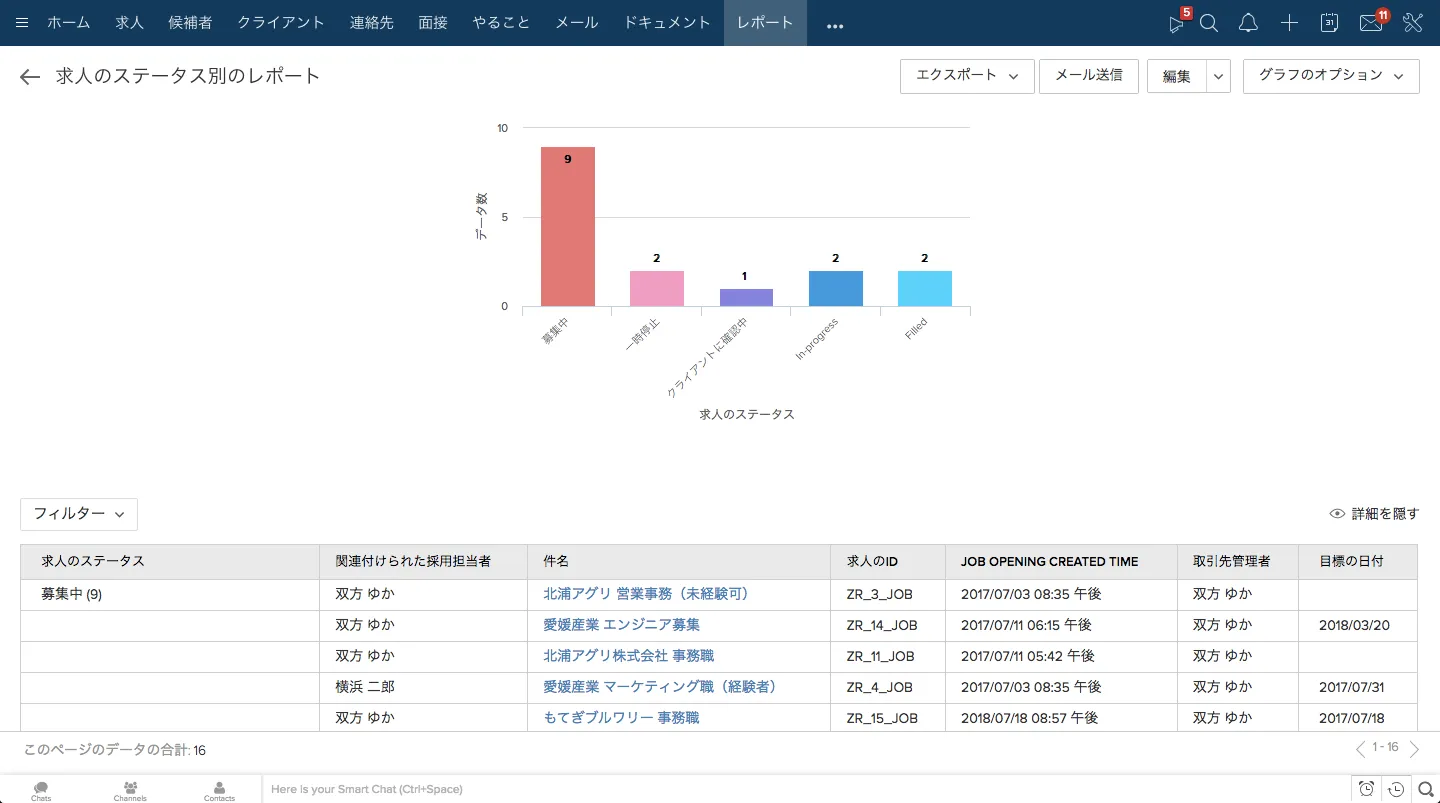Expand the エクスポート dropdown
1440x803 pixels.
967,76
